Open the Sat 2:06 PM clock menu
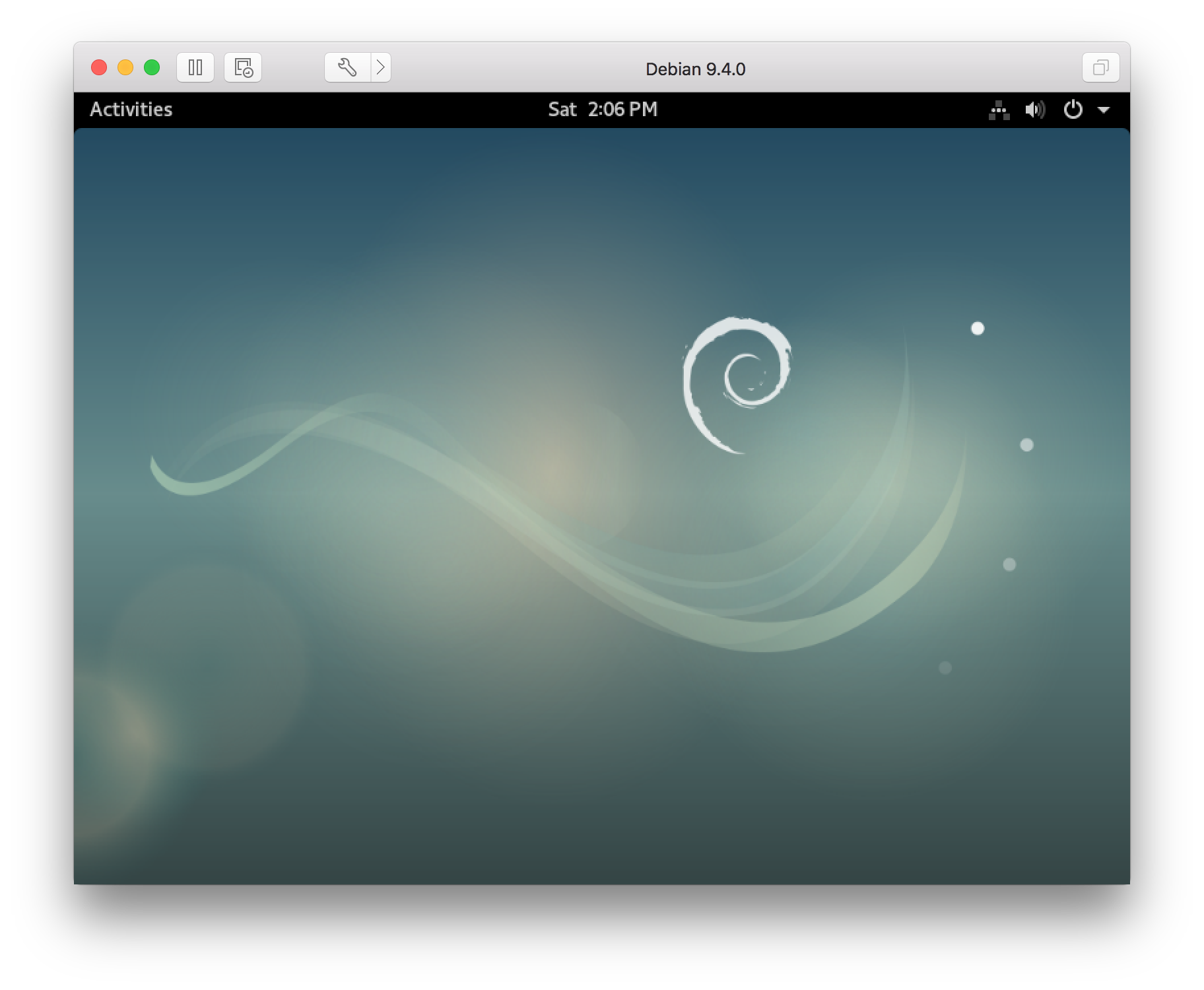 (x=603, y=110)
